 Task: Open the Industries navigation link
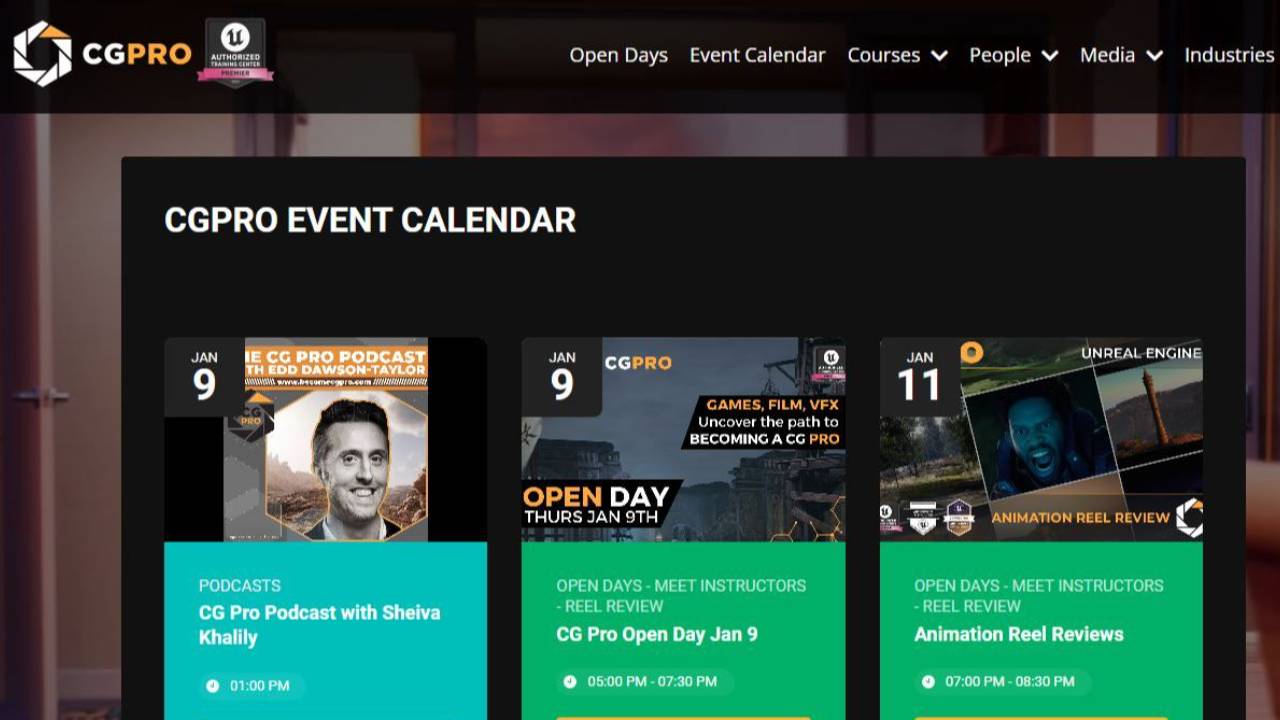(1229, 56)
